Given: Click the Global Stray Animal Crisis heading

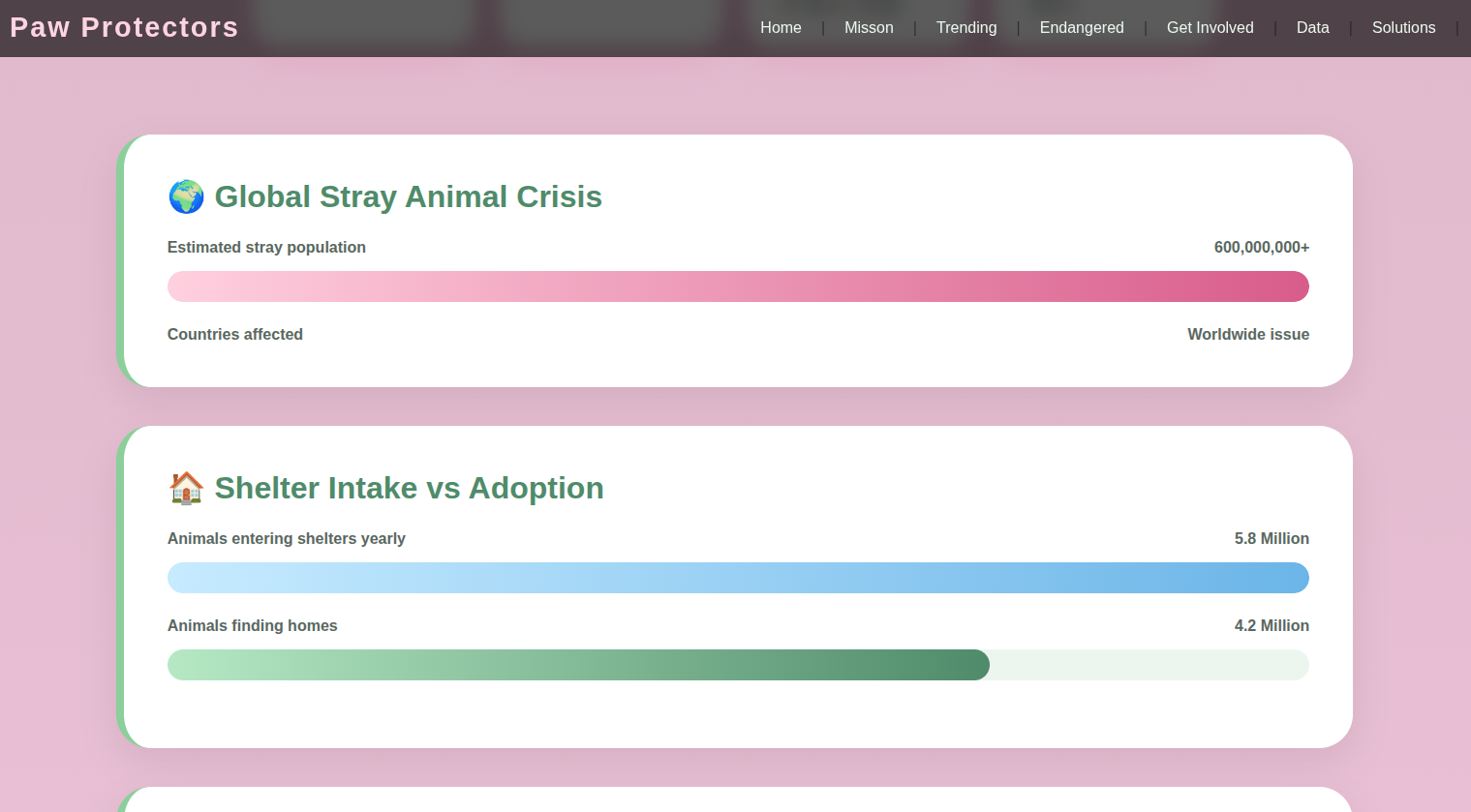Looking at the screenshot, I should pyautogui.click(x=408, y=196).
